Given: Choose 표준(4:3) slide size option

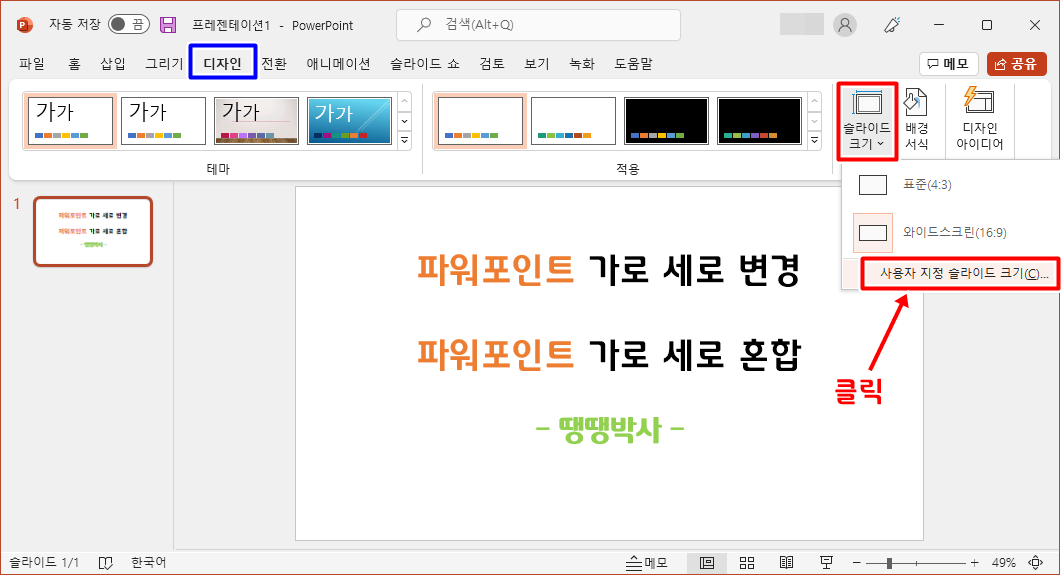Looking at the screenshot, I should tap(949, 184).
